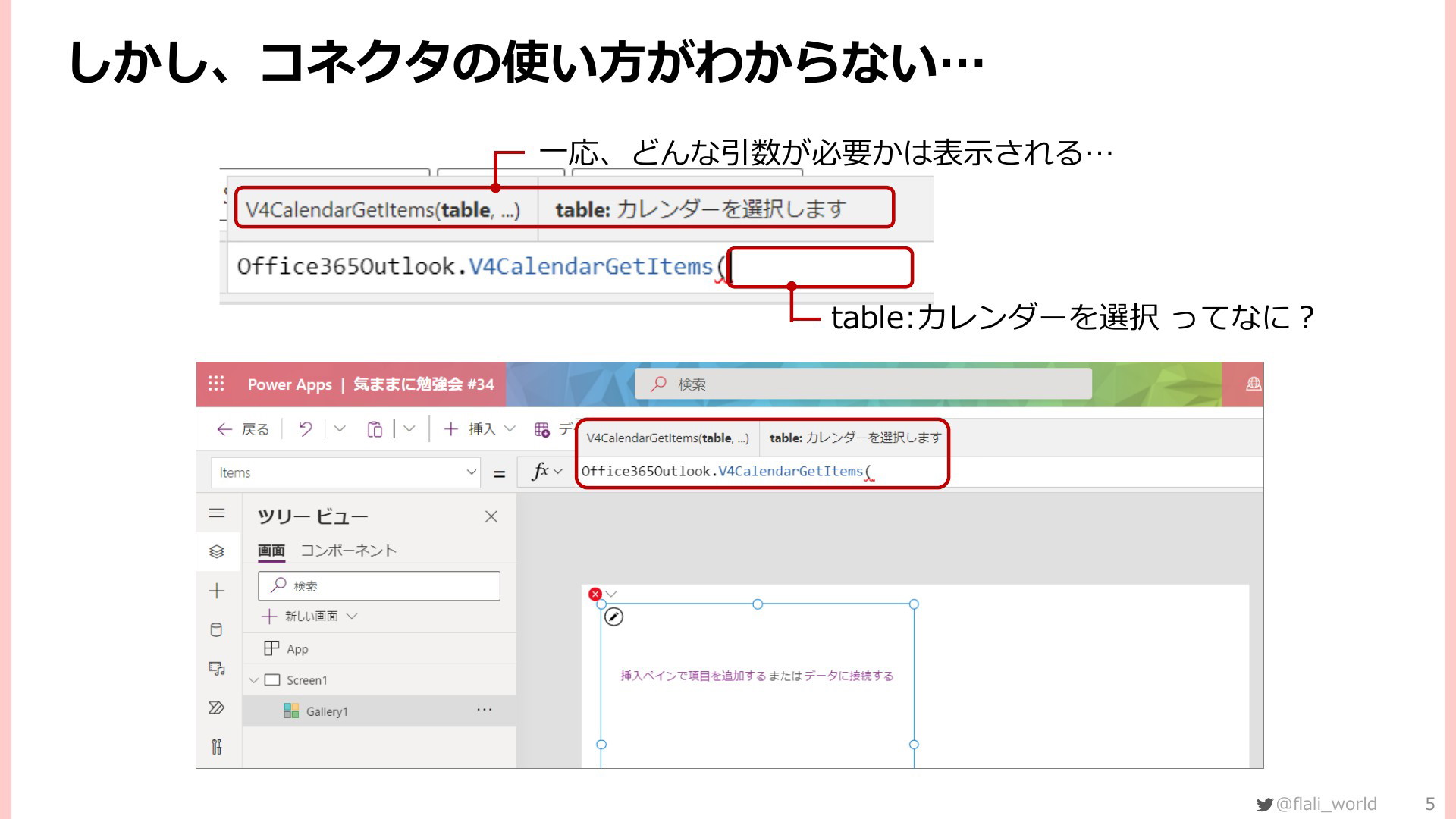The height and width of the screenshot is (819, 1456).
Task: Click the 気ままに勉強会 #34 app name
Action: pos(424,384)
